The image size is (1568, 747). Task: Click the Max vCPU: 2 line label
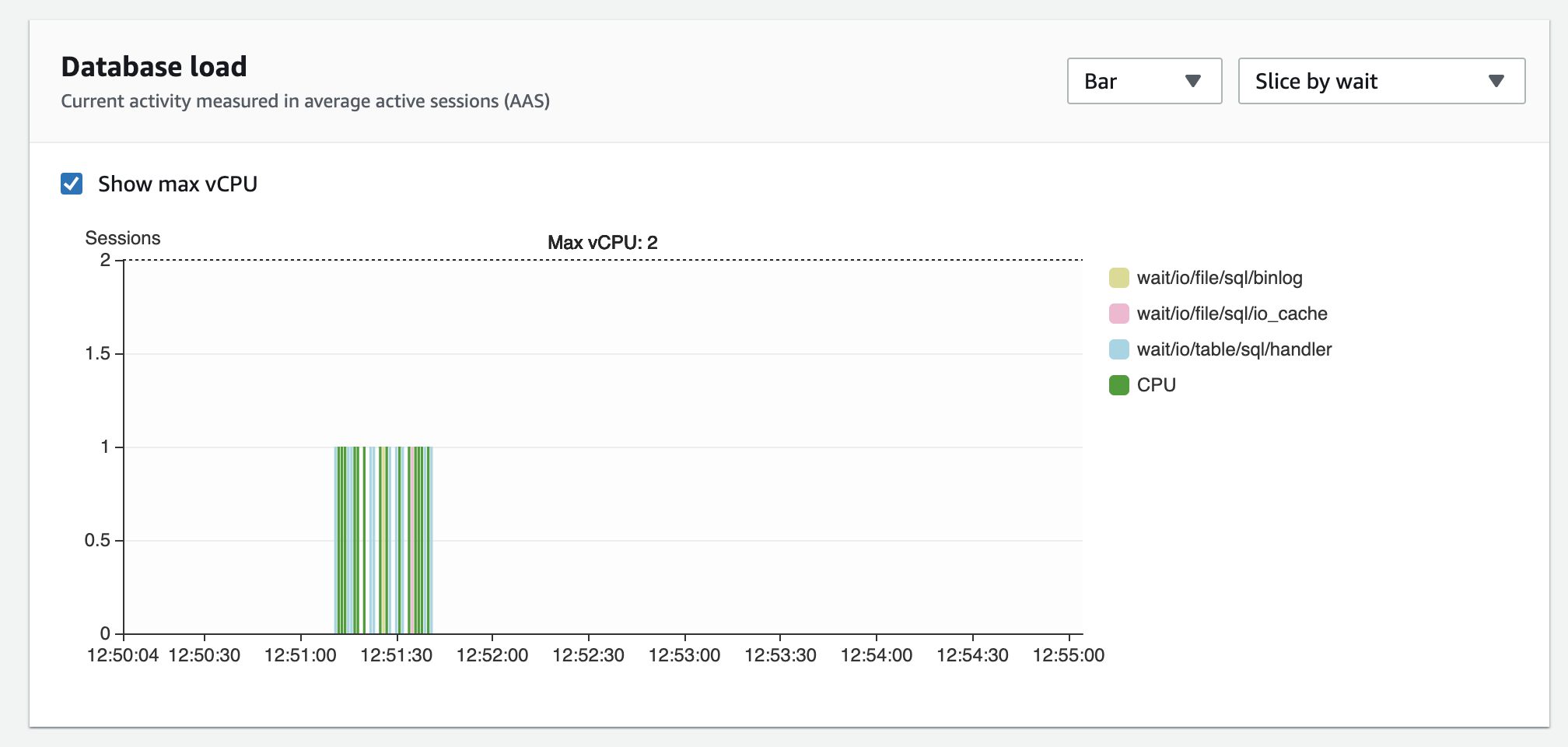pos(603,243)
